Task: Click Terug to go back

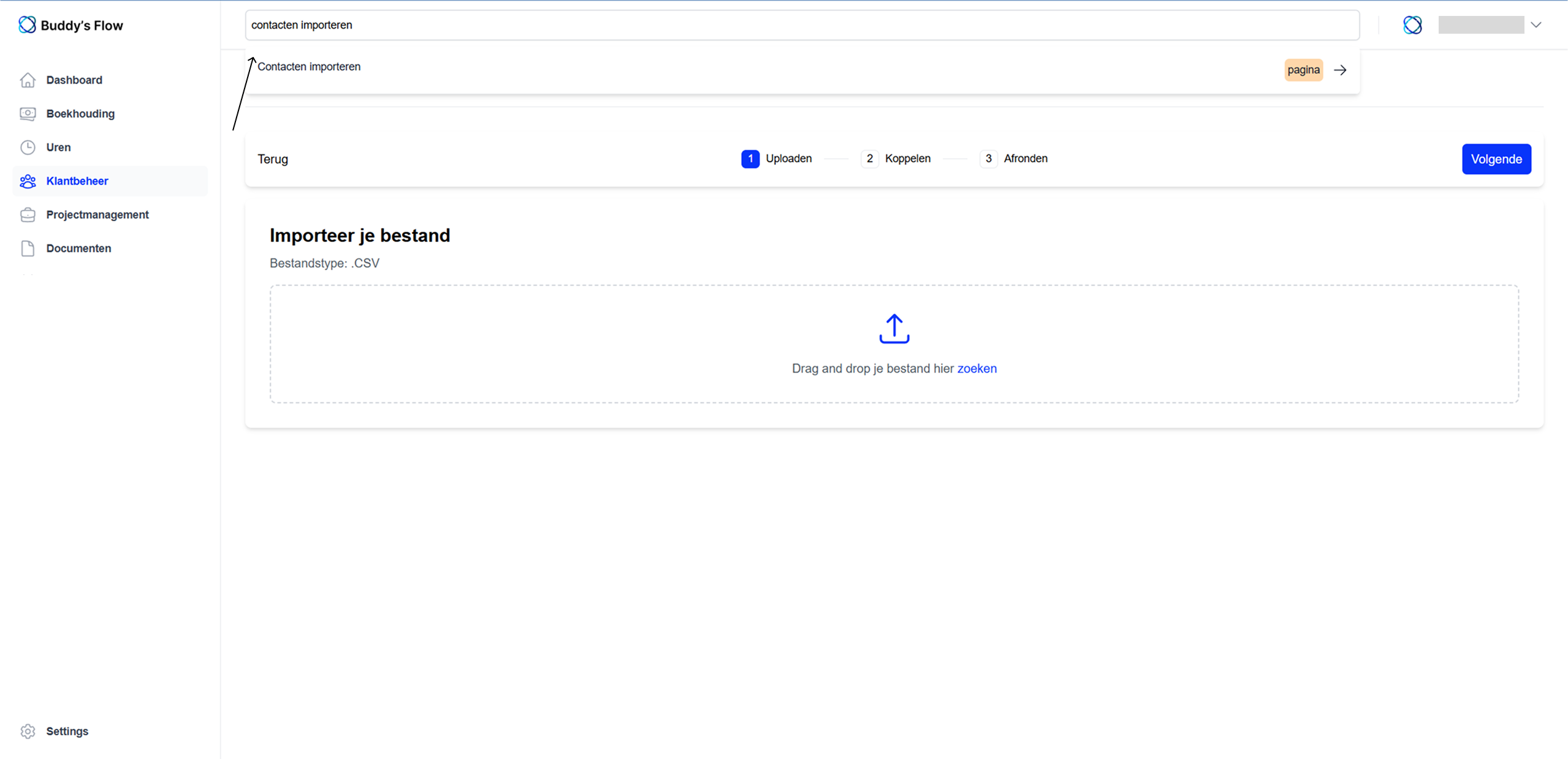Action: pos(273,159)
